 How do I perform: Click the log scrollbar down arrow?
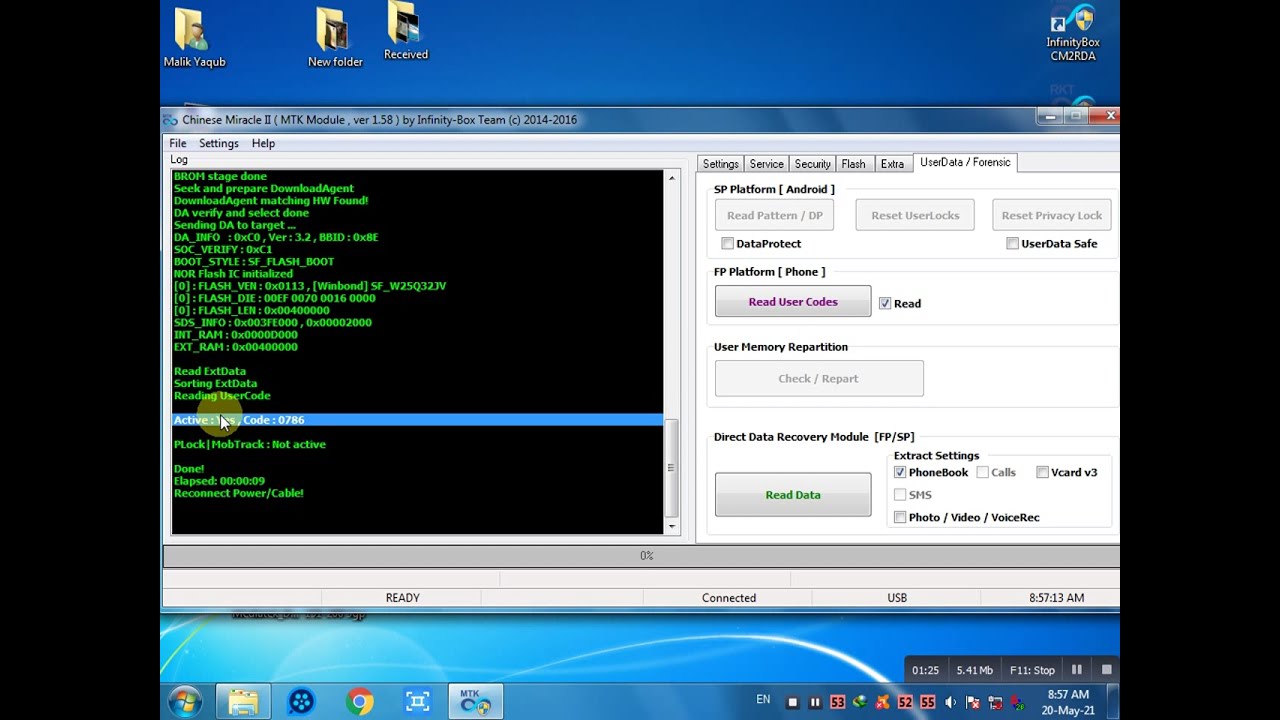(x=671, y=526)
